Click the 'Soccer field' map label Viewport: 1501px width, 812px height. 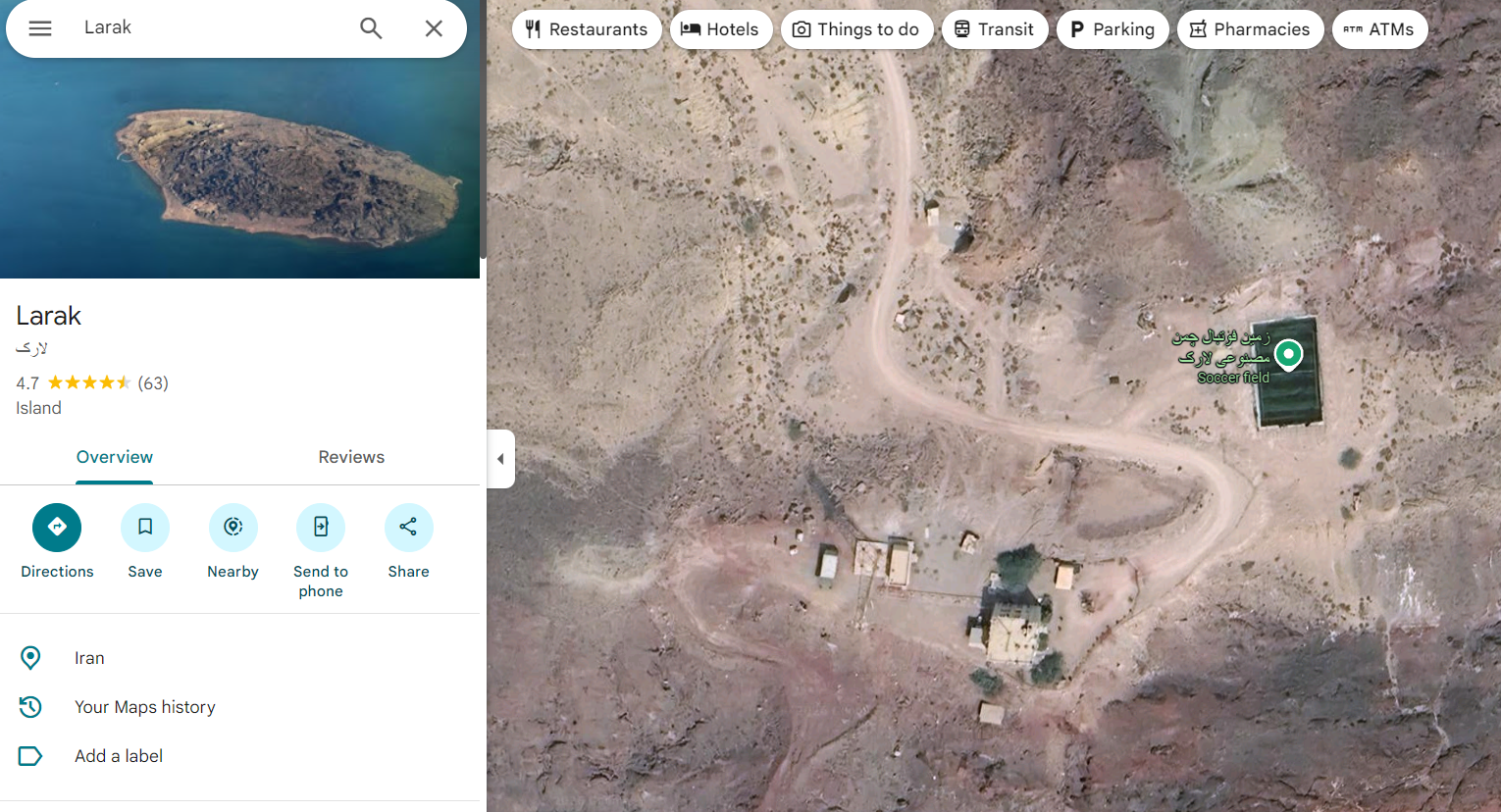pos(1233,378)
